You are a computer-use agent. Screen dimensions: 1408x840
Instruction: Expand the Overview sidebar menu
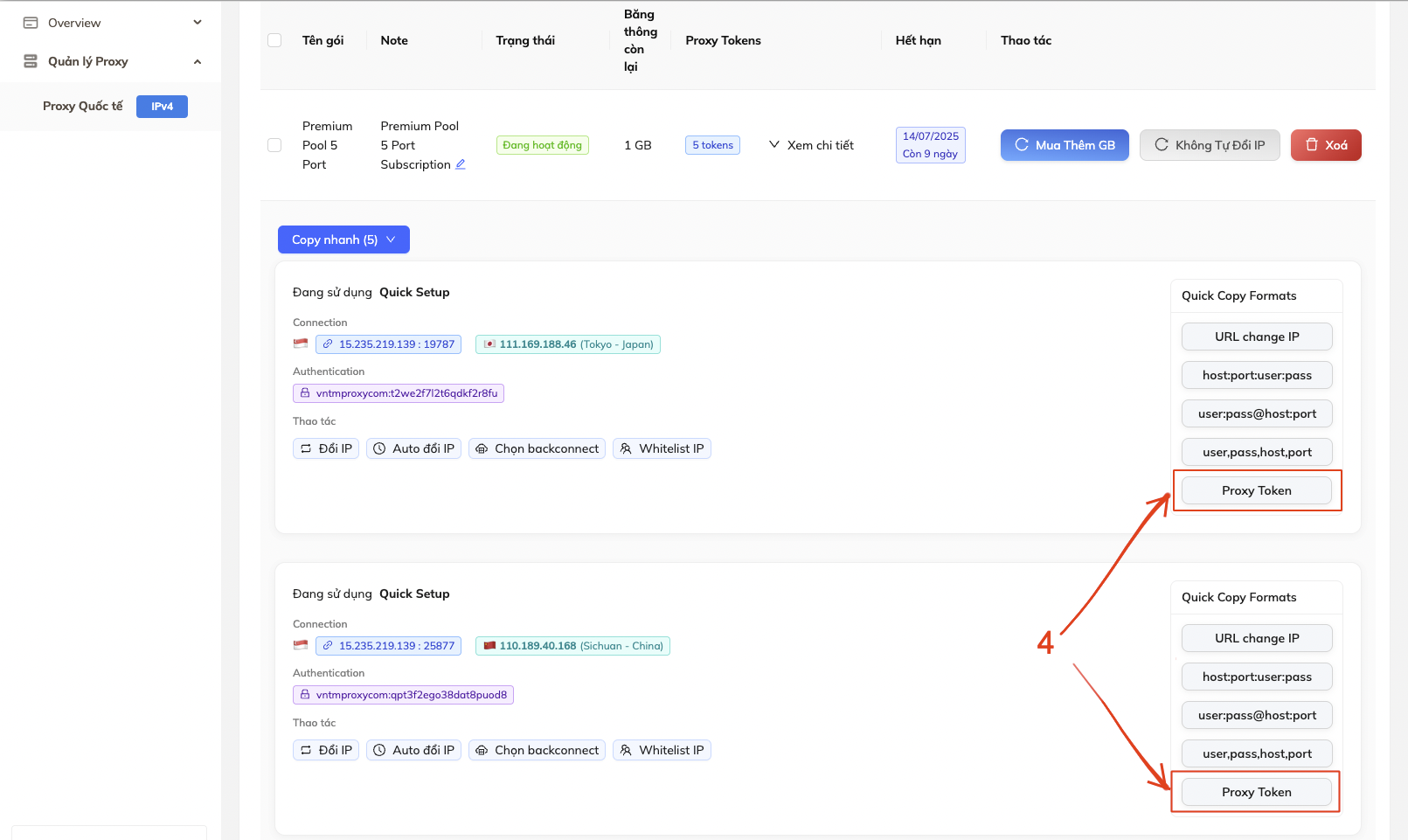pyautogui.click(x=198, y=23)
